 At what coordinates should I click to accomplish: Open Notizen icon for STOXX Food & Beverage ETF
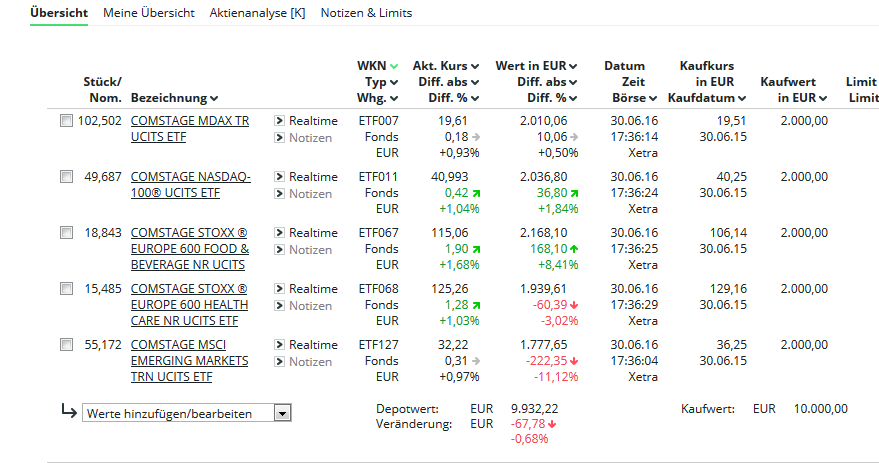tap(280, 250)
